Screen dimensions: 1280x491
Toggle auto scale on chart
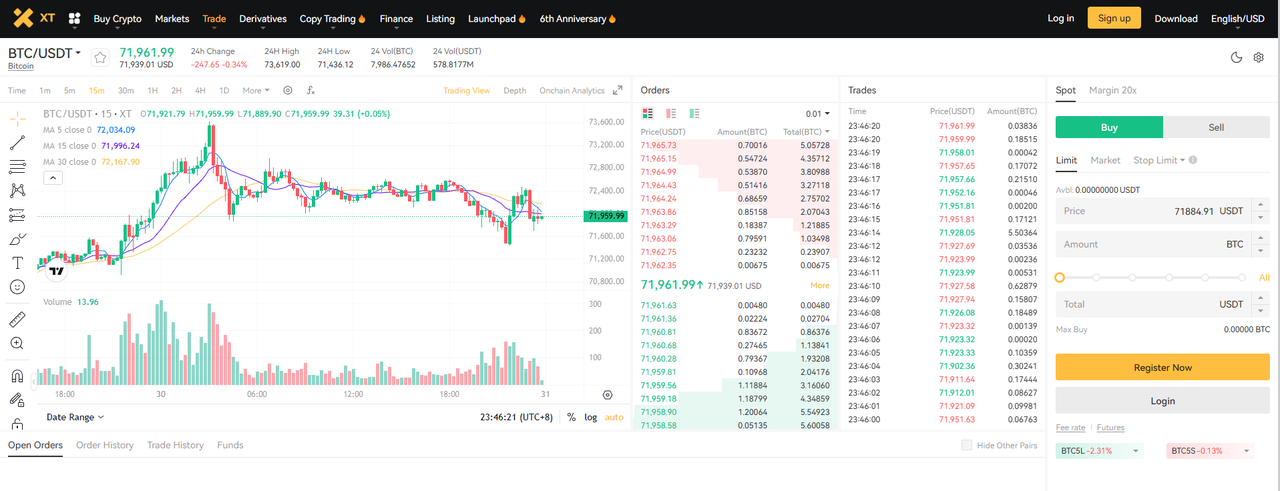click(x=614, y=417)
